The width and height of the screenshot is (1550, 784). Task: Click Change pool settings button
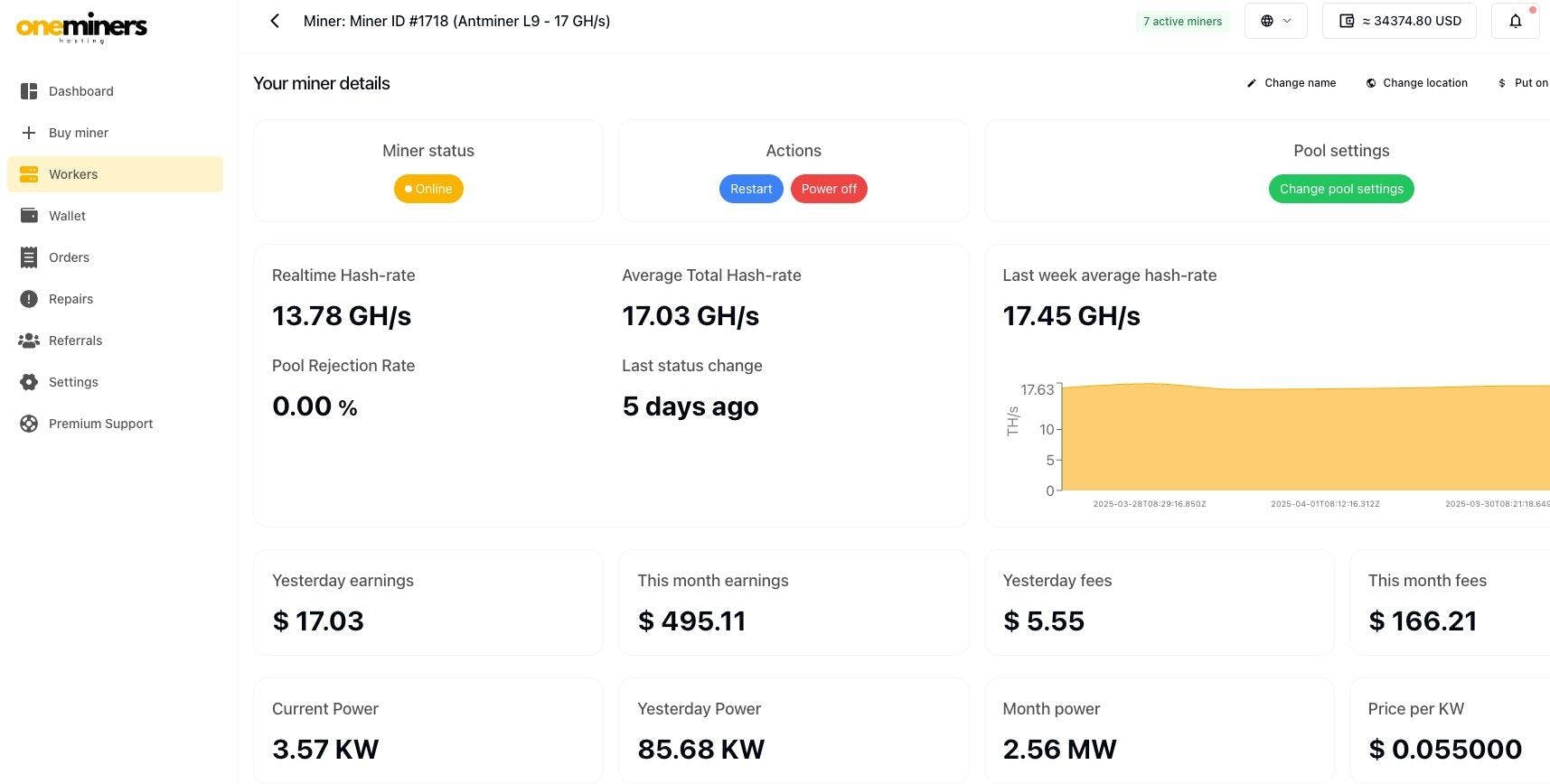point(1340,189)
